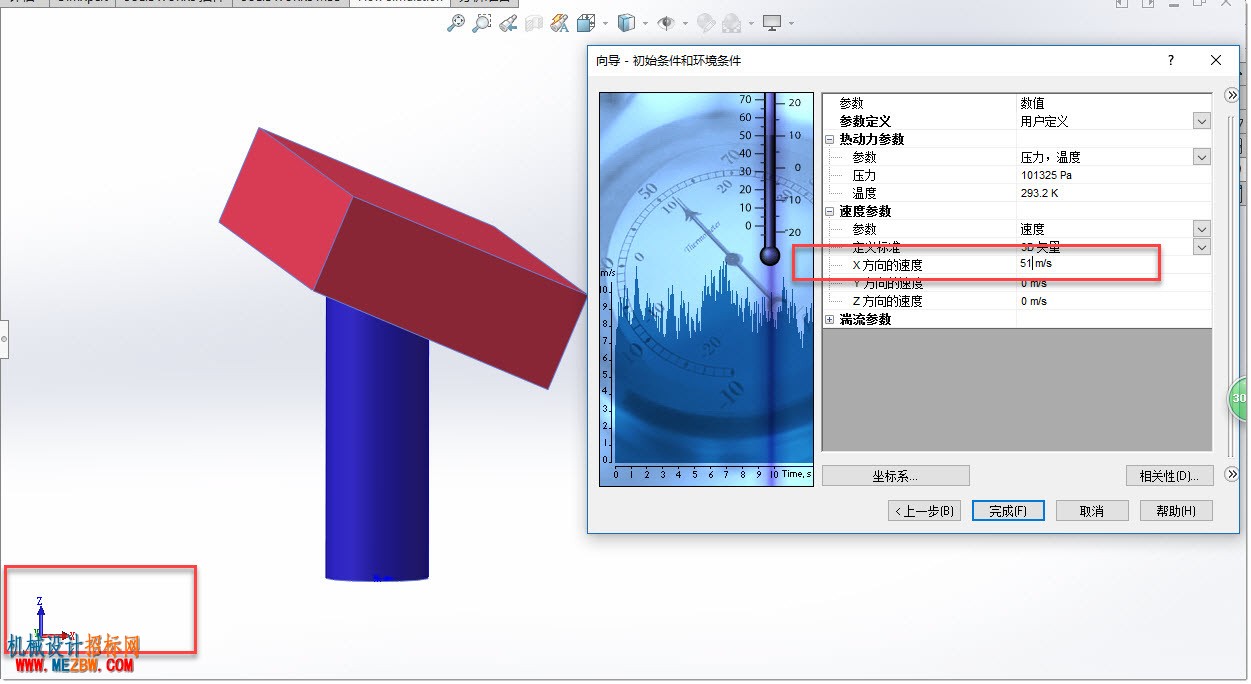Screen dimensions: 1251x684
Task: Open the View Orientation dropdown arrow
Action: pyautogui.click(x=604, y=23)
